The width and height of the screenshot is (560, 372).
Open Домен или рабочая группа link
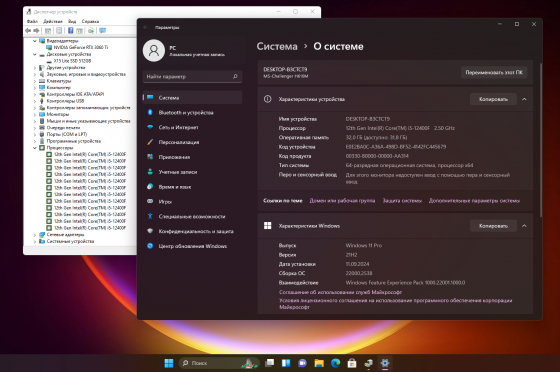tap(342, 201)
